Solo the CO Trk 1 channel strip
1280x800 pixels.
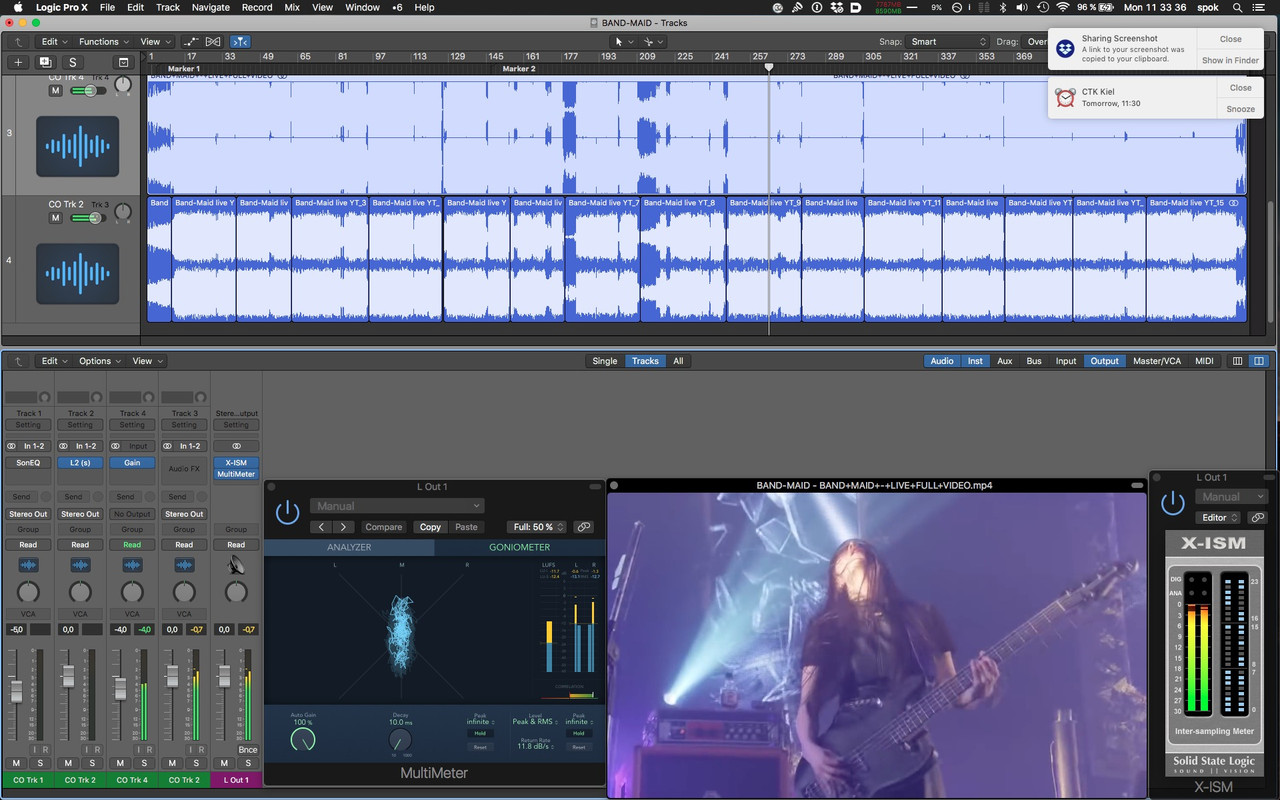[x=40, y=763]
